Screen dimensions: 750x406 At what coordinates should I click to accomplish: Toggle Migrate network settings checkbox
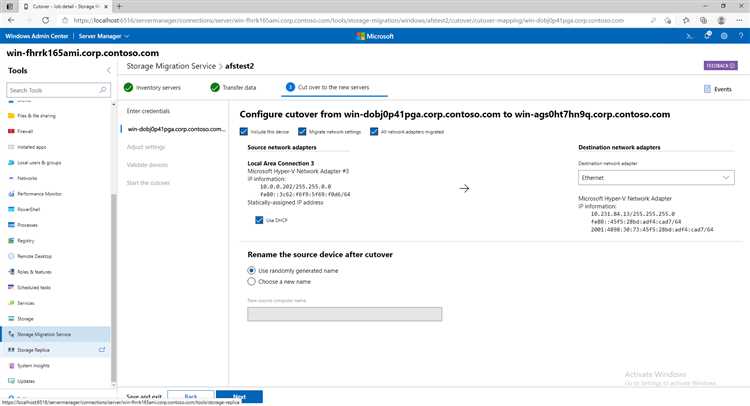[x=302, y=132]
